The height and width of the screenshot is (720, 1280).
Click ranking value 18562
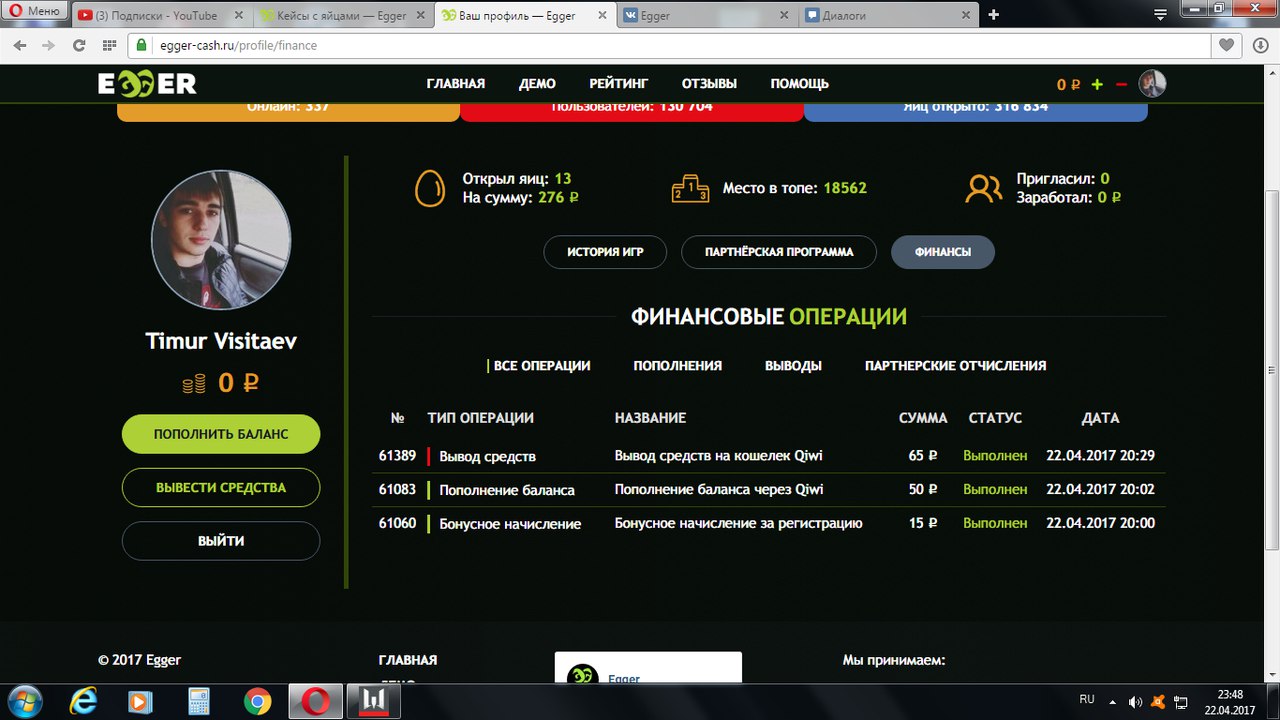[845, 188]
